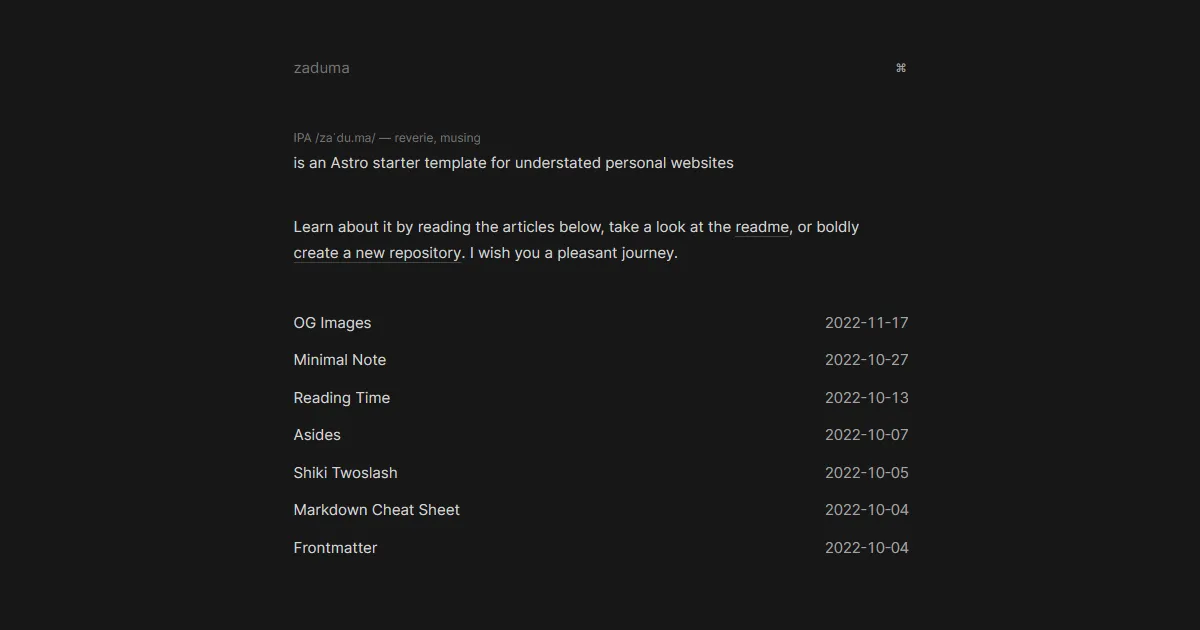Open the Frontmatter article
This screenshot has height=630, width=1200.
click(x=335, y=548)
